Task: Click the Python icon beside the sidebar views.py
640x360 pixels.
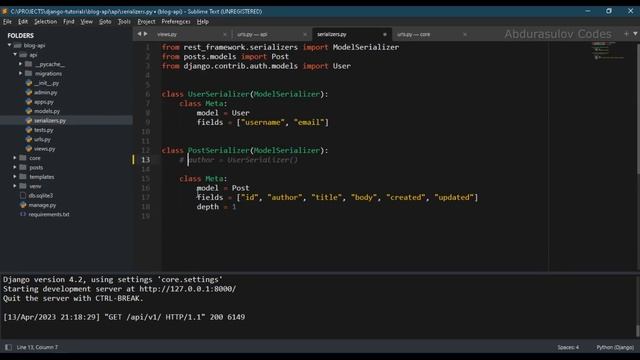Action: click(x=29, y=149)
